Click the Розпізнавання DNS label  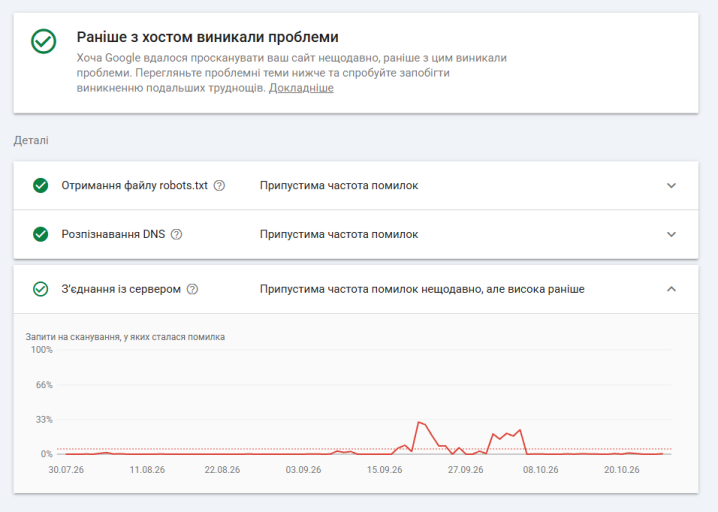[113, 234]
